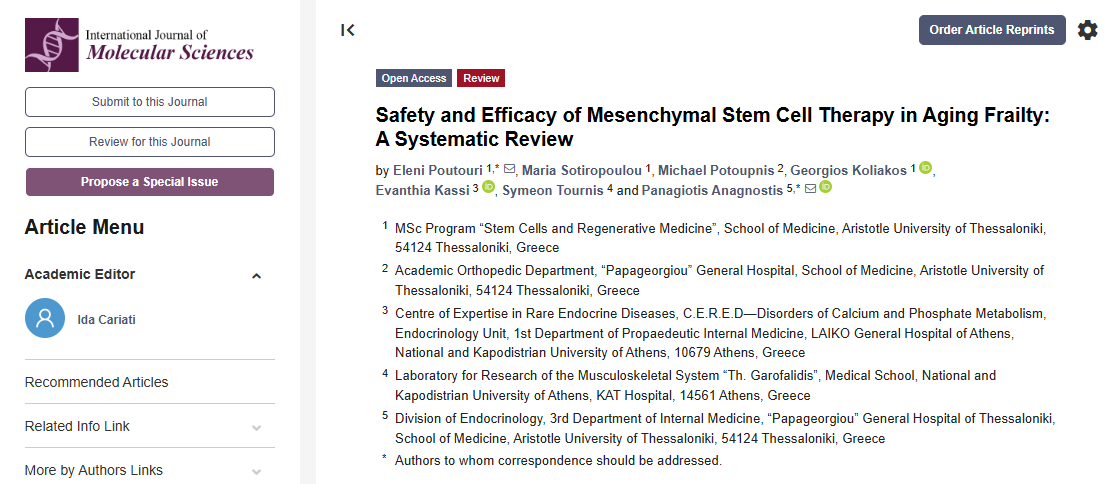This screenshot has height=484, width=1118.
Task: Click the envelope icon next to Eleni Poutouri
Action: click(x=510, y=170)
